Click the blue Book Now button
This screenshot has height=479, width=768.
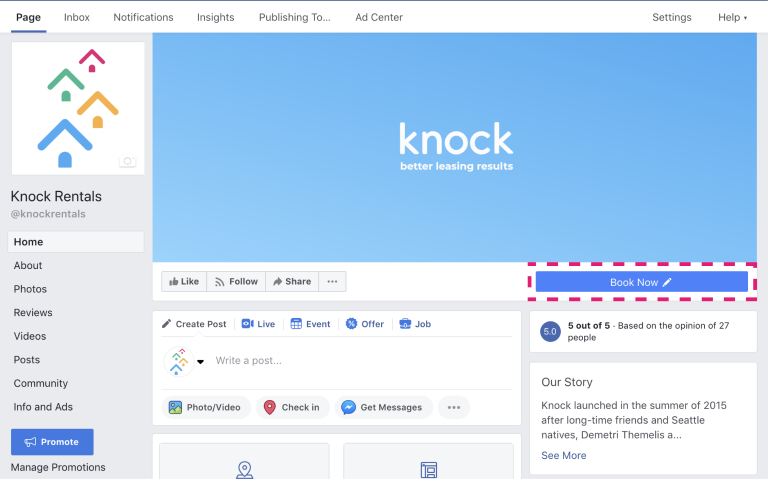coord(642,282)
